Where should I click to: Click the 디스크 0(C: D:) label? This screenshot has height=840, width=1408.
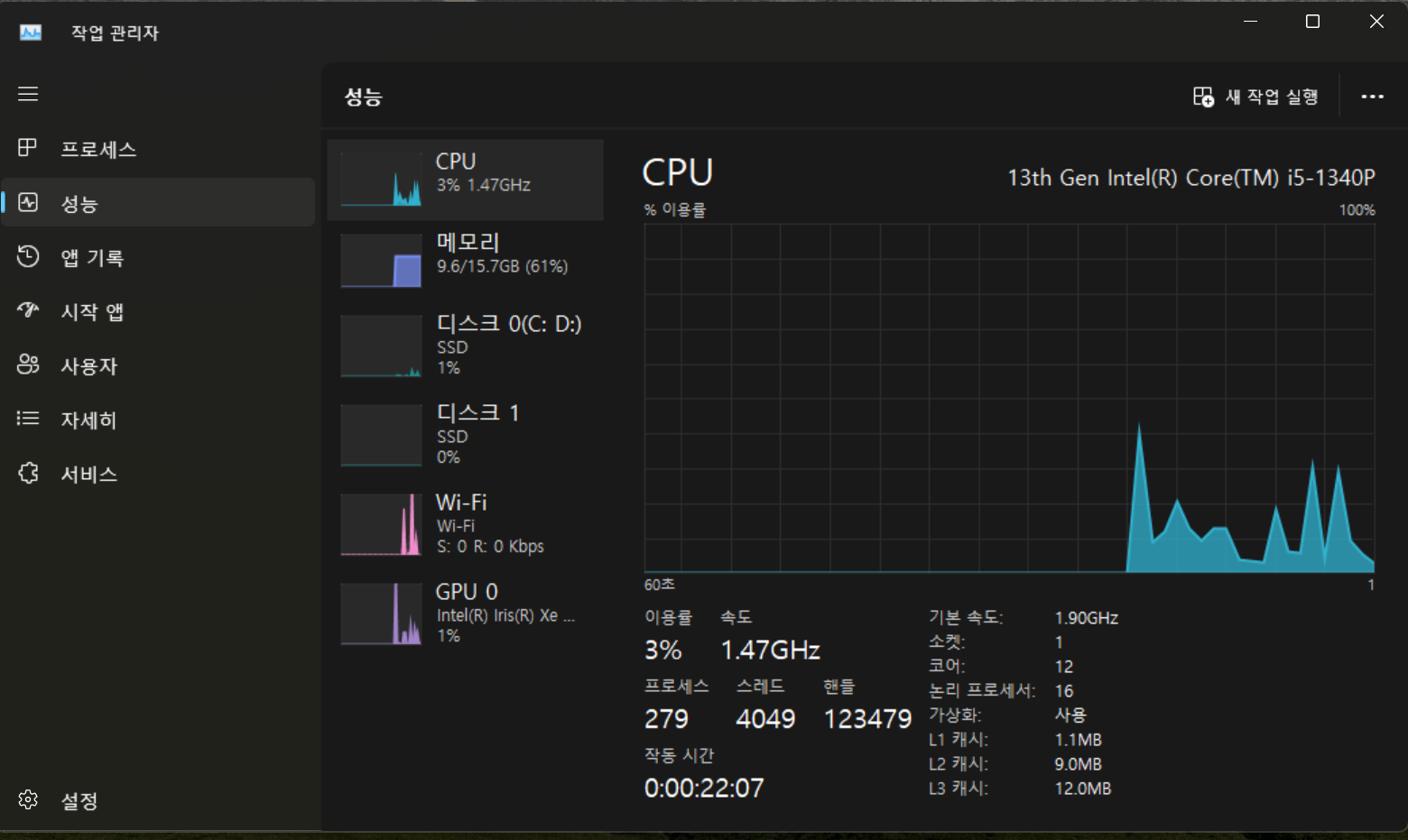(509, 323)
